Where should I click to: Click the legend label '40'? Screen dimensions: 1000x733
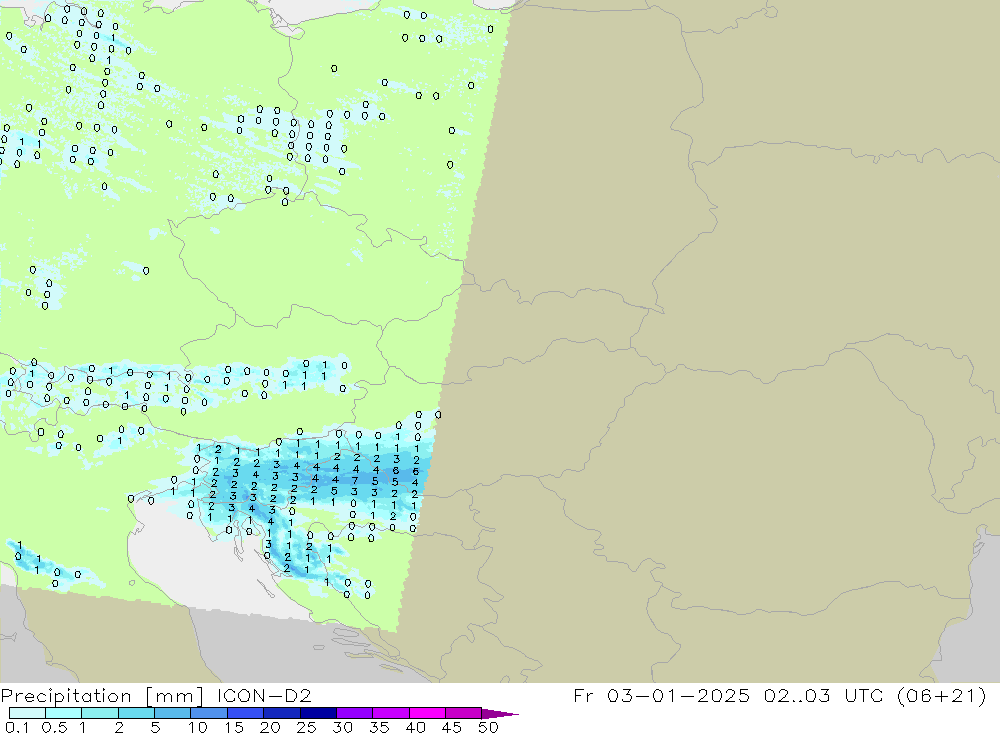click(415, 727)
